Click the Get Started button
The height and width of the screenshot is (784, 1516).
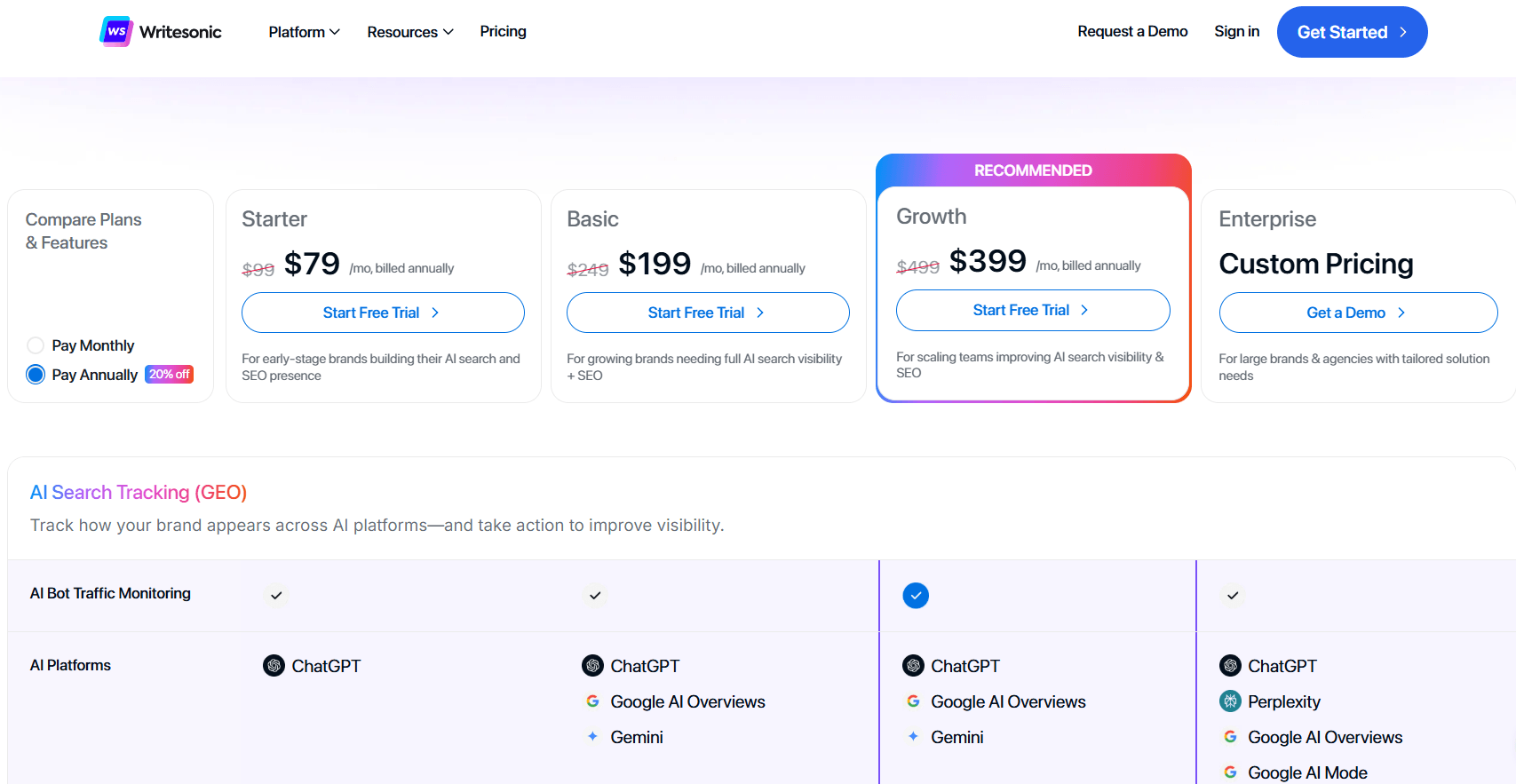1352,32
